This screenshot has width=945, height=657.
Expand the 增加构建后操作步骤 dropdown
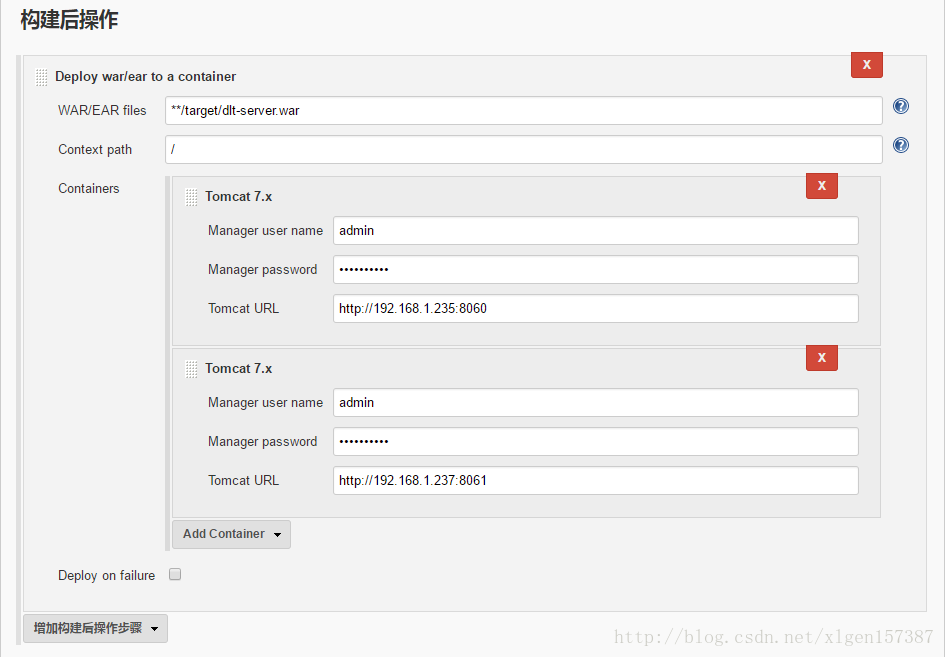pyautogui.click(x=157, y=629)
